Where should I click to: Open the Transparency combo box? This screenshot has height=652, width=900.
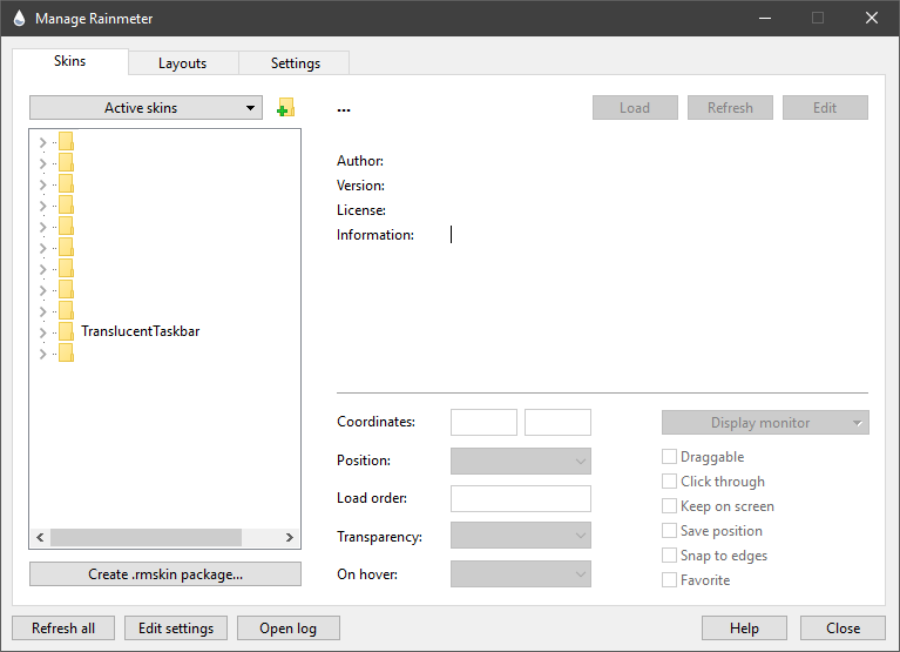click(x=520, y=536)
